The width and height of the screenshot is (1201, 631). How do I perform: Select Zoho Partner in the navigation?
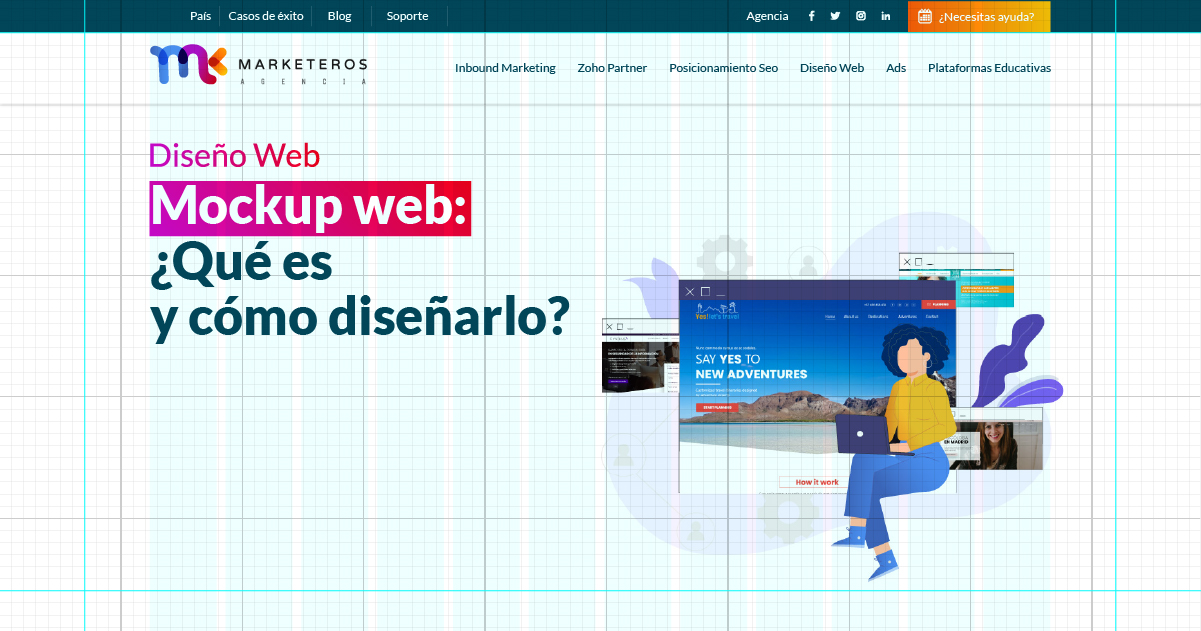pyautogui.click(x=612, y=68)
